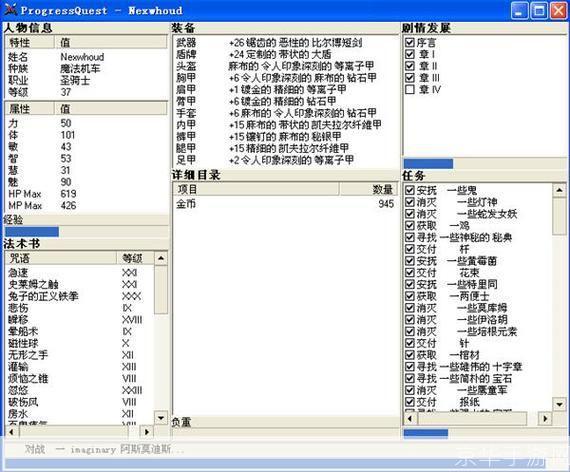The width and height of the screenshot is (570, 472).
Task: Click the ProgressQuest title bar app icon
Action: (10, 10)
